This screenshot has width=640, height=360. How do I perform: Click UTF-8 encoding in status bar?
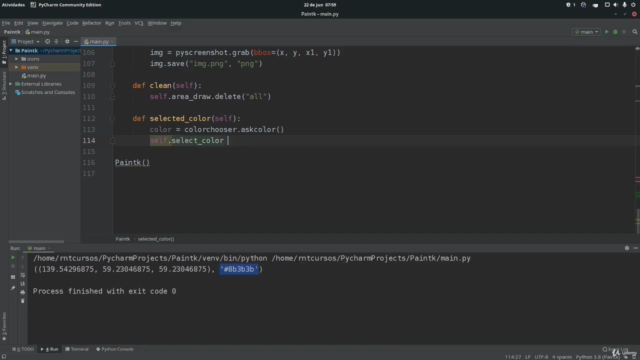coord(541,357)
